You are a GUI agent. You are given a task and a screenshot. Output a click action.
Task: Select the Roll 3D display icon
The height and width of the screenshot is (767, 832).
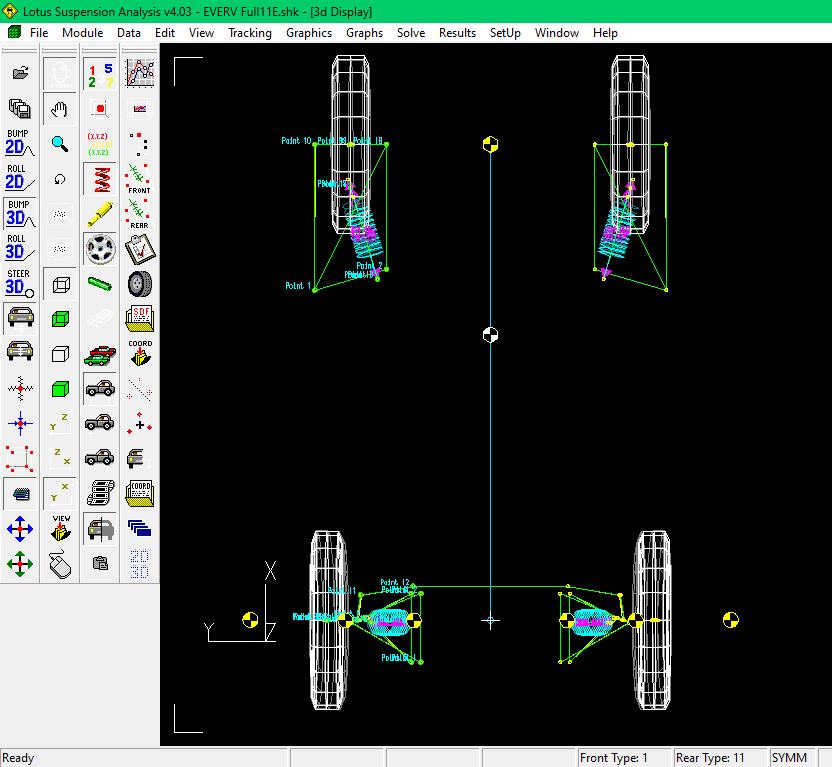(20, 248)
